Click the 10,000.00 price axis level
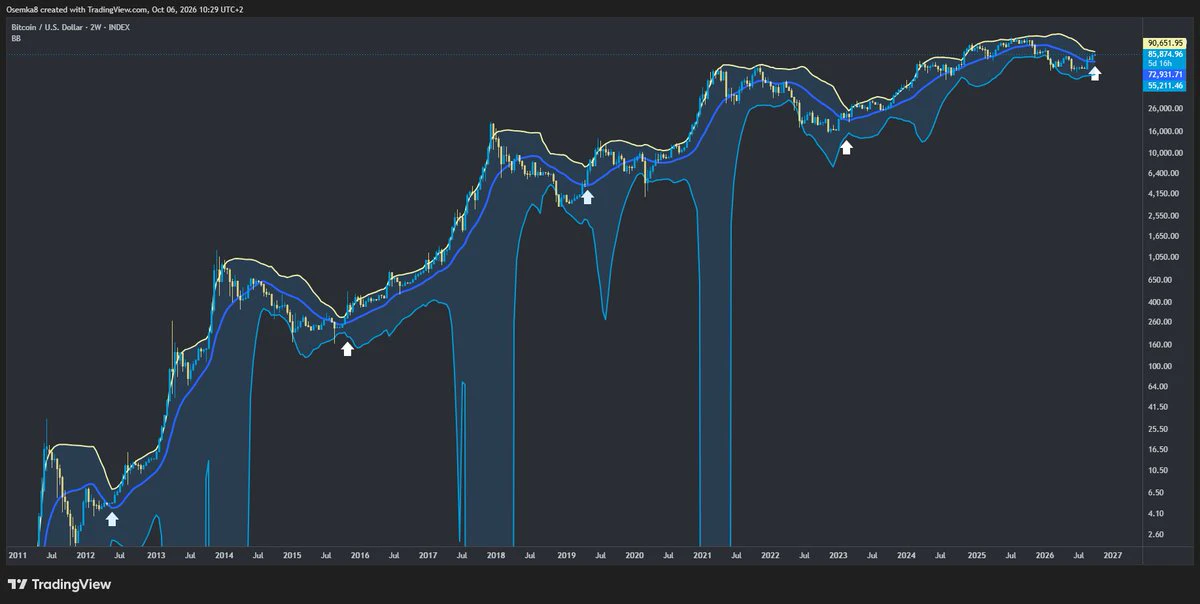The width and height of the screenshot is (1200, 604). tap(1167, 152)
